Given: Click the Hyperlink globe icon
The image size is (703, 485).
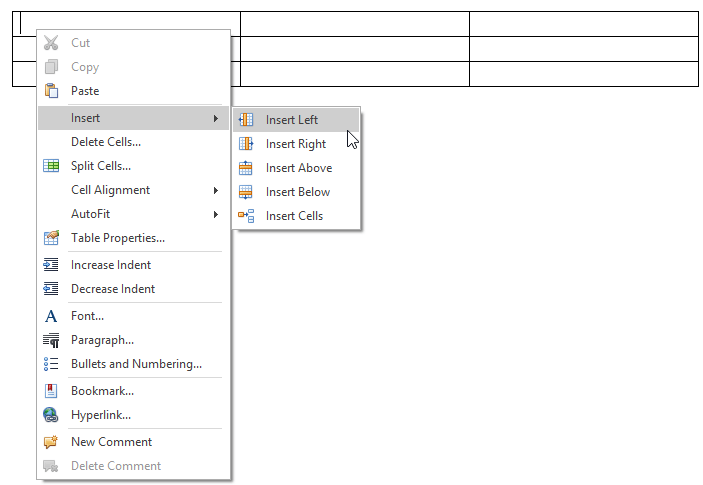Looking at the screenshot, I should pos(51,415).
